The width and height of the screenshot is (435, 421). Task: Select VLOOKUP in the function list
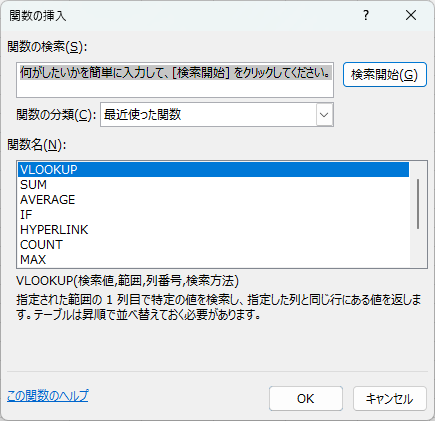(213, 170)
